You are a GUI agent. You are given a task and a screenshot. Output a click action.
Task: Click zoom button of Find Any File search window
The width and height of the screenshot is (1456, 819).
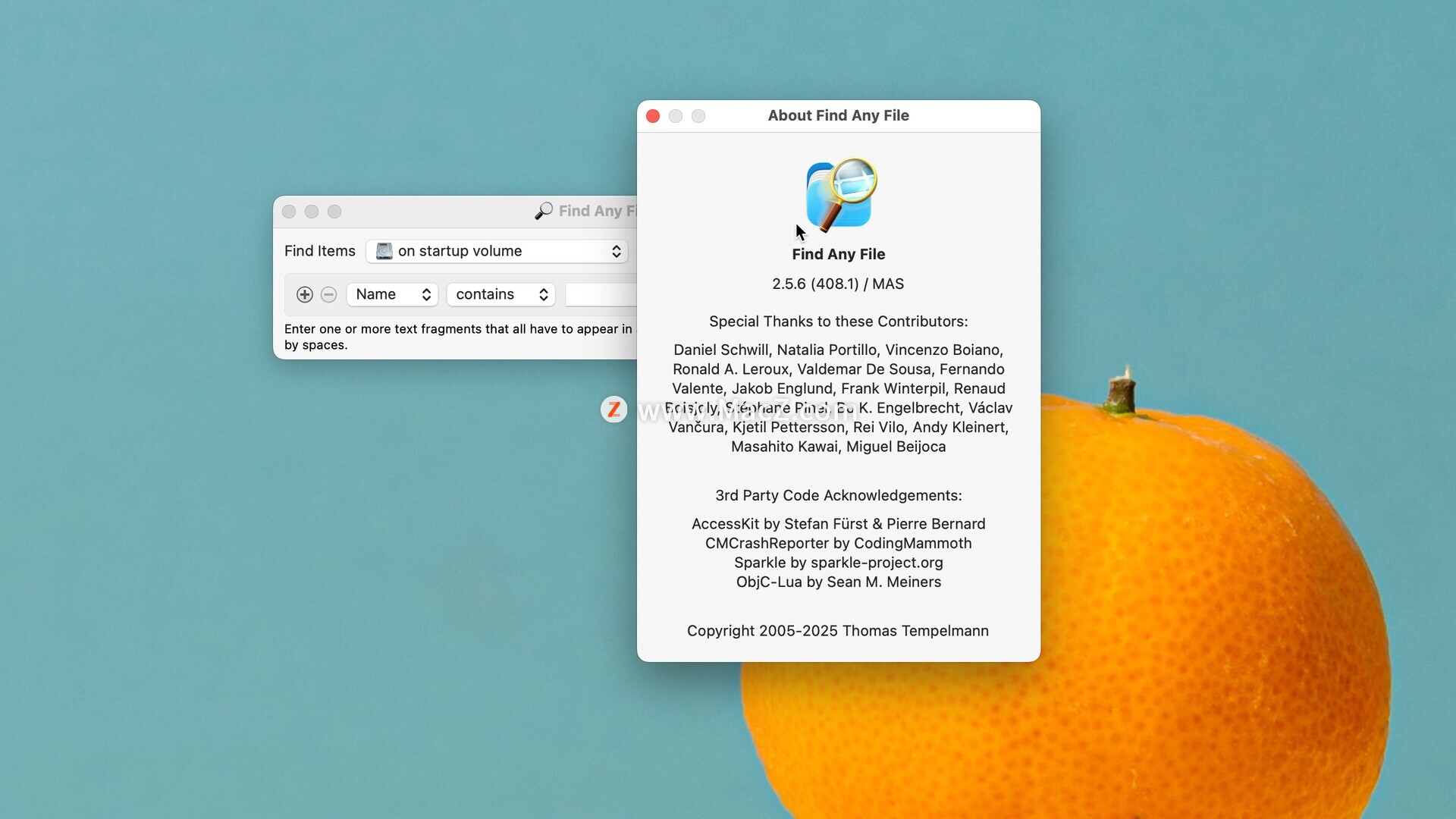click(x=334, y=212)
